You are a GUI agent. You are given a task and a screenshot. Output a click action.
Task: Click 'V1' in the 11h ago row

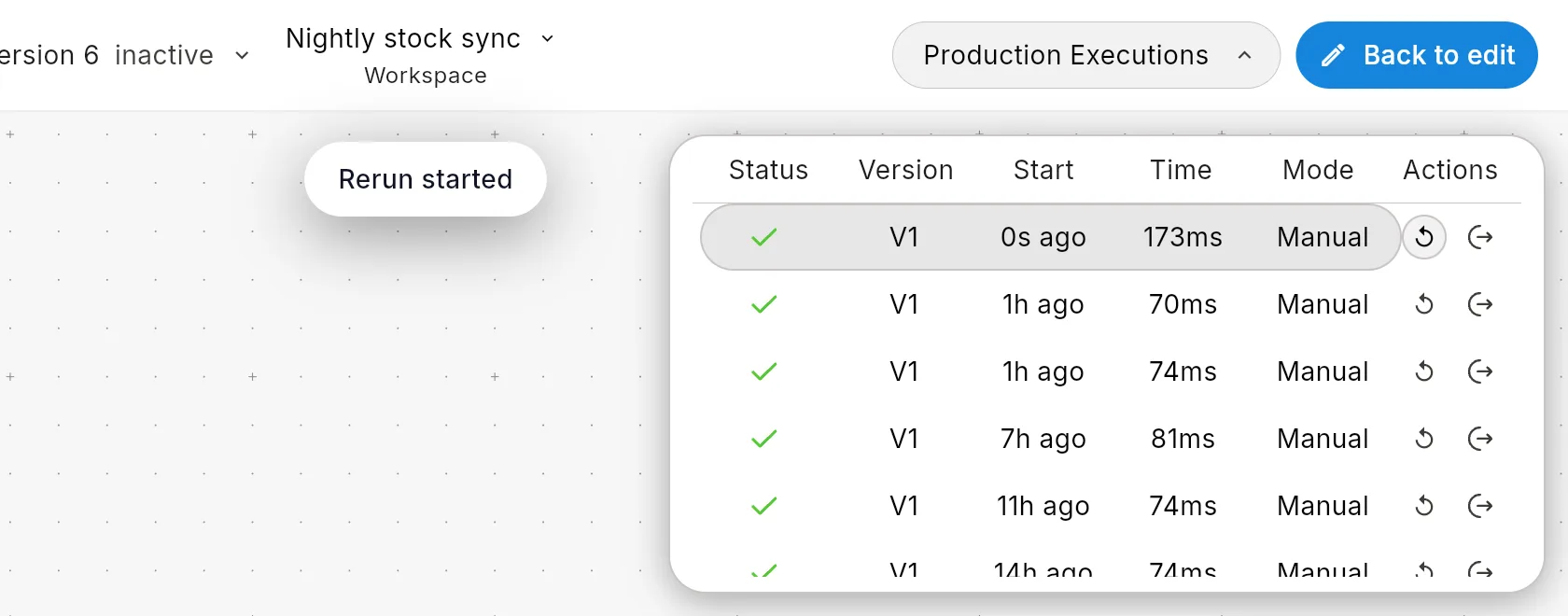[904, 506]
